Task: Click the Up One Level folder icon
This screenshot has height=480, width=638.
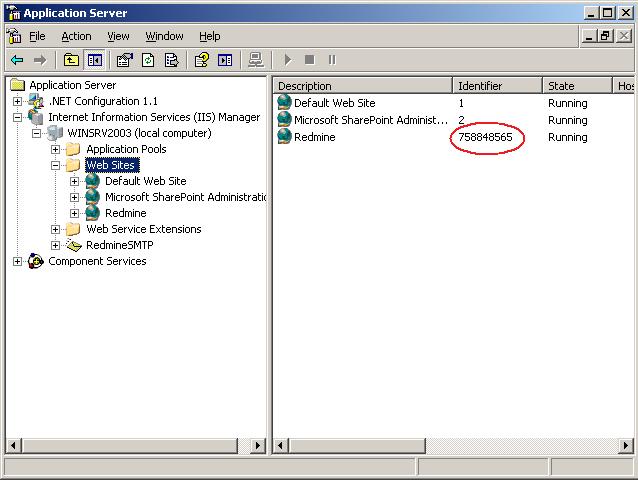Action: [71, 60]
